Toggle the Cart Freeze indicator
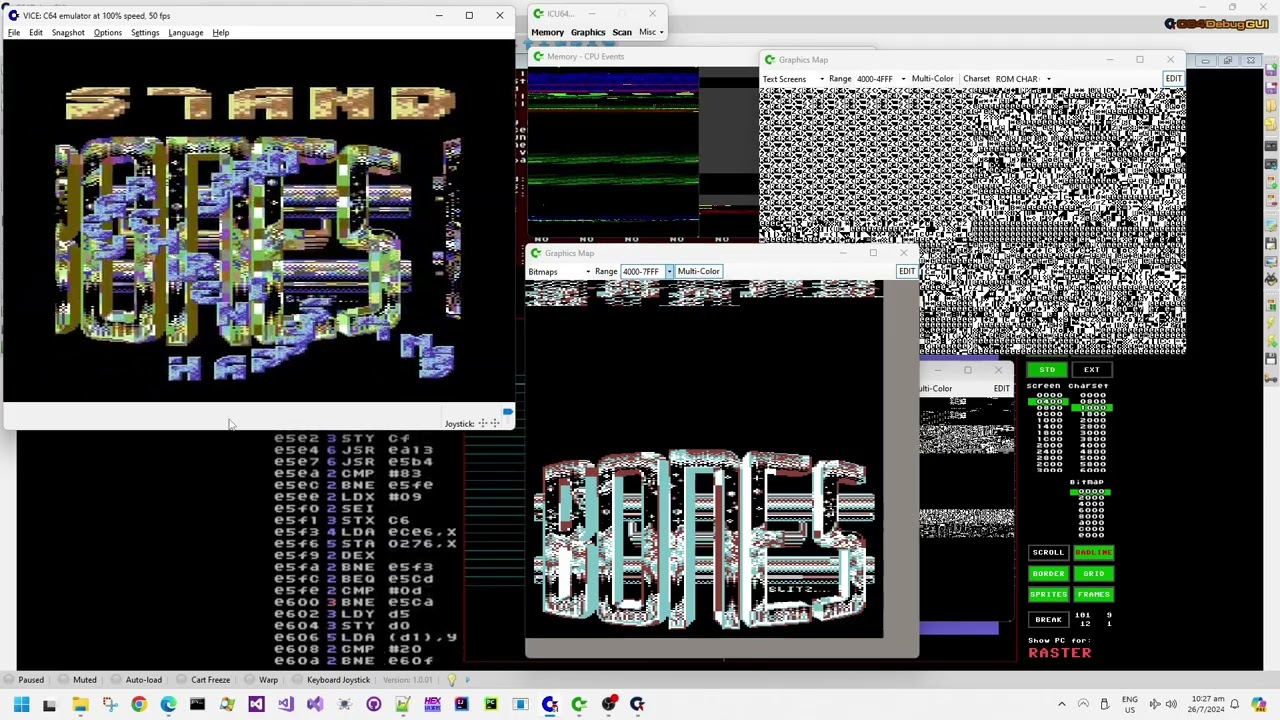 click(x=204, y=680)
